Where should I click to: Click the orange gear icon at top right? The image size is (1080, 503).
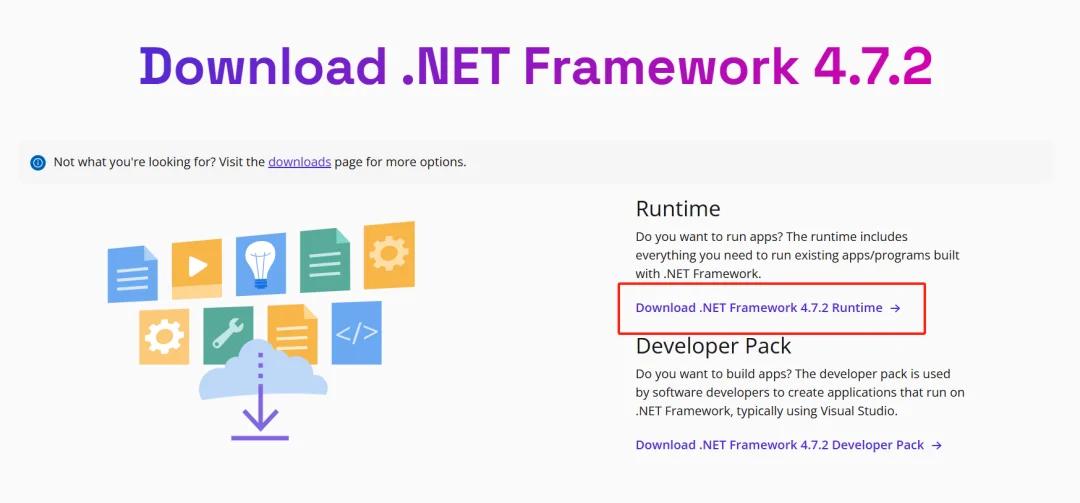click(389, 254)
